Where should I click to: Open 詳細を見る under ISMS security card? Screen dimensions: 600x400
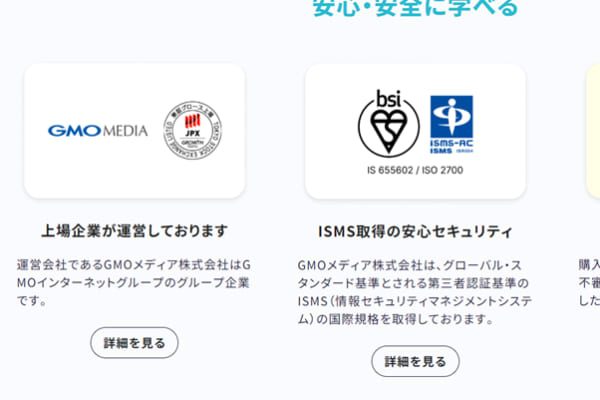[415, 361]
